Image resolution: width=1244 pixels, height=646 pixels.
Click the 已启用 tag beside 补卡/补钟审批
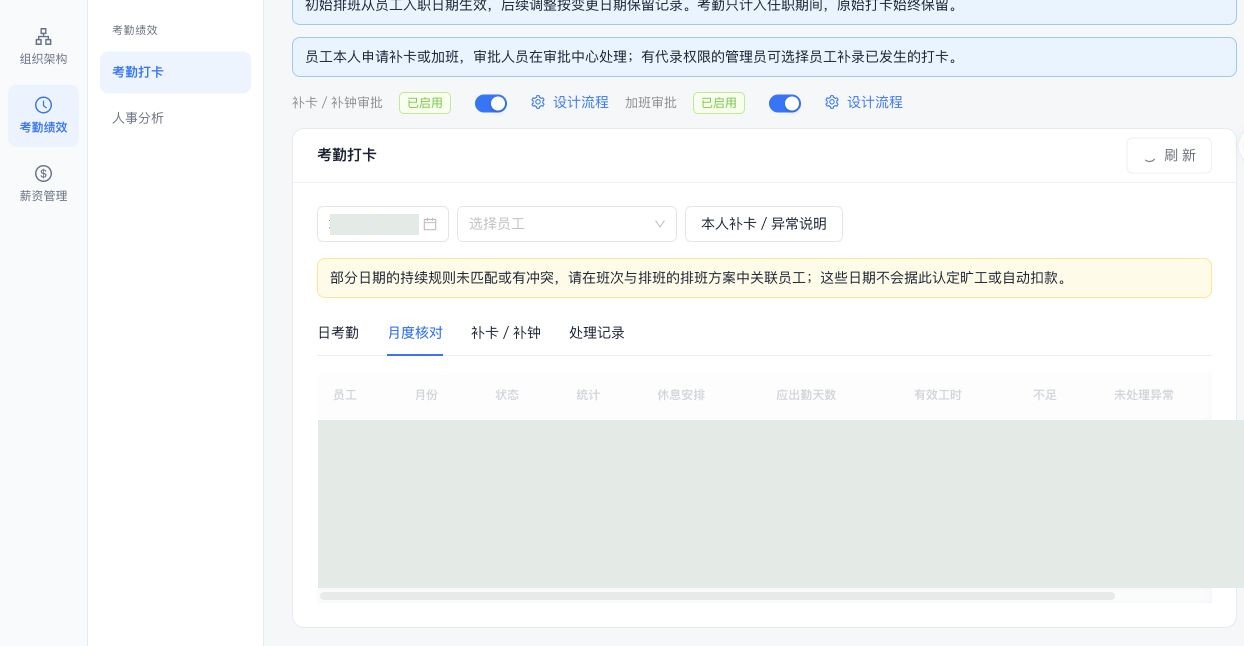point(425,103)
